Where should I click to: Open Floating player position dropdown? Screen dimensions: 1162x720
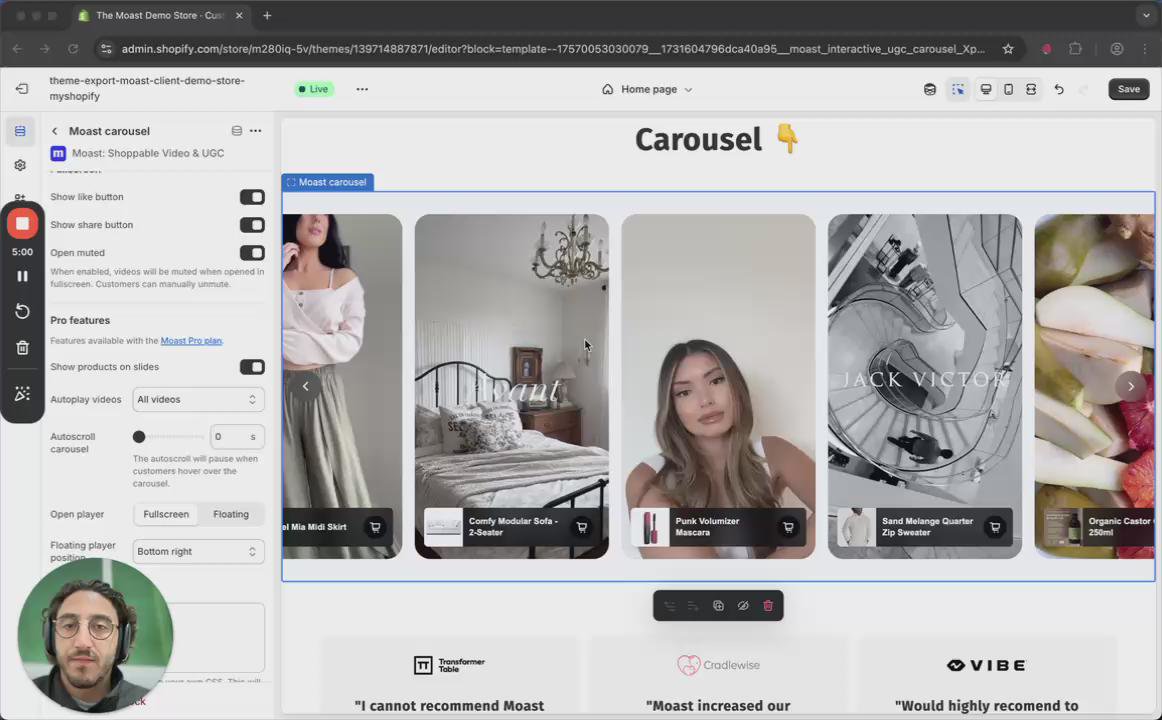(198, 552)
